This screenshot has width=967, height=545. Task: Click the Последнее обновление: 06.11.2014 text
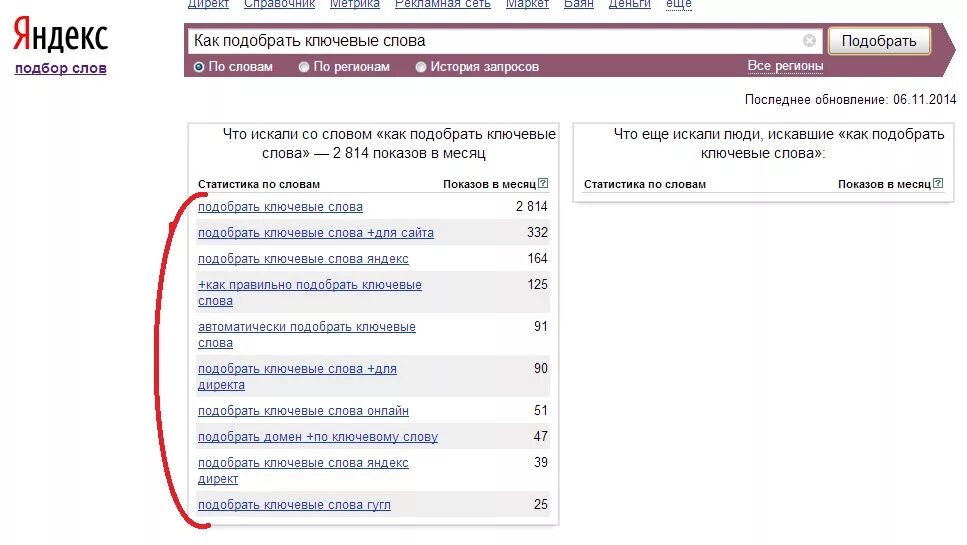850,99
